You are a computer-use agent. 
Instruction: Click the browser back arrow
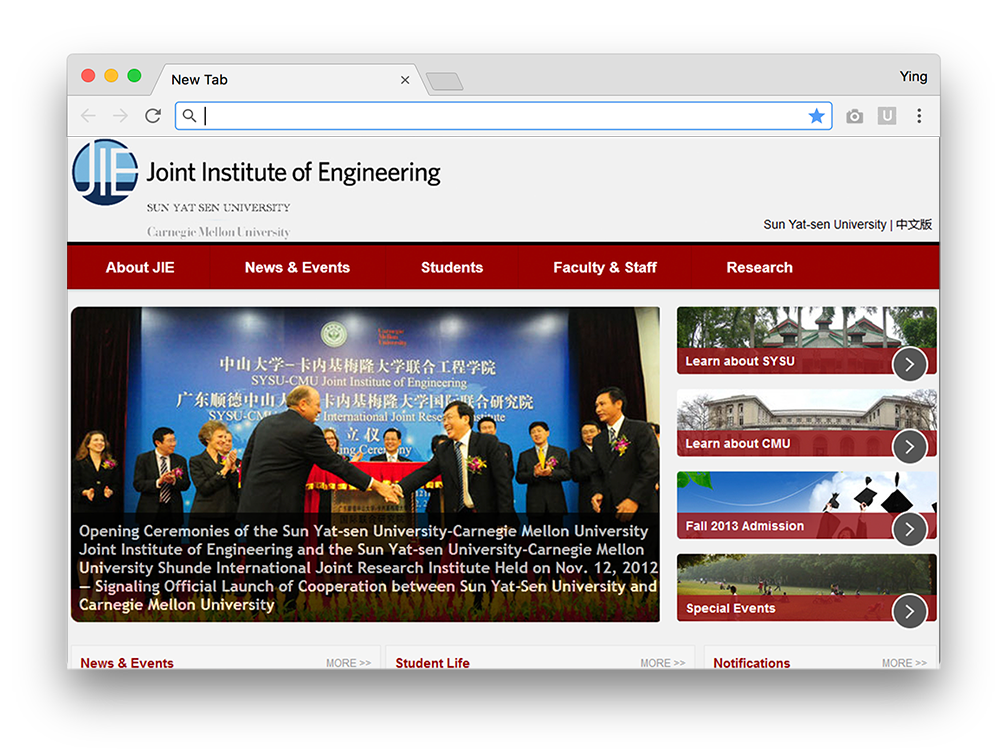(88, 115)
